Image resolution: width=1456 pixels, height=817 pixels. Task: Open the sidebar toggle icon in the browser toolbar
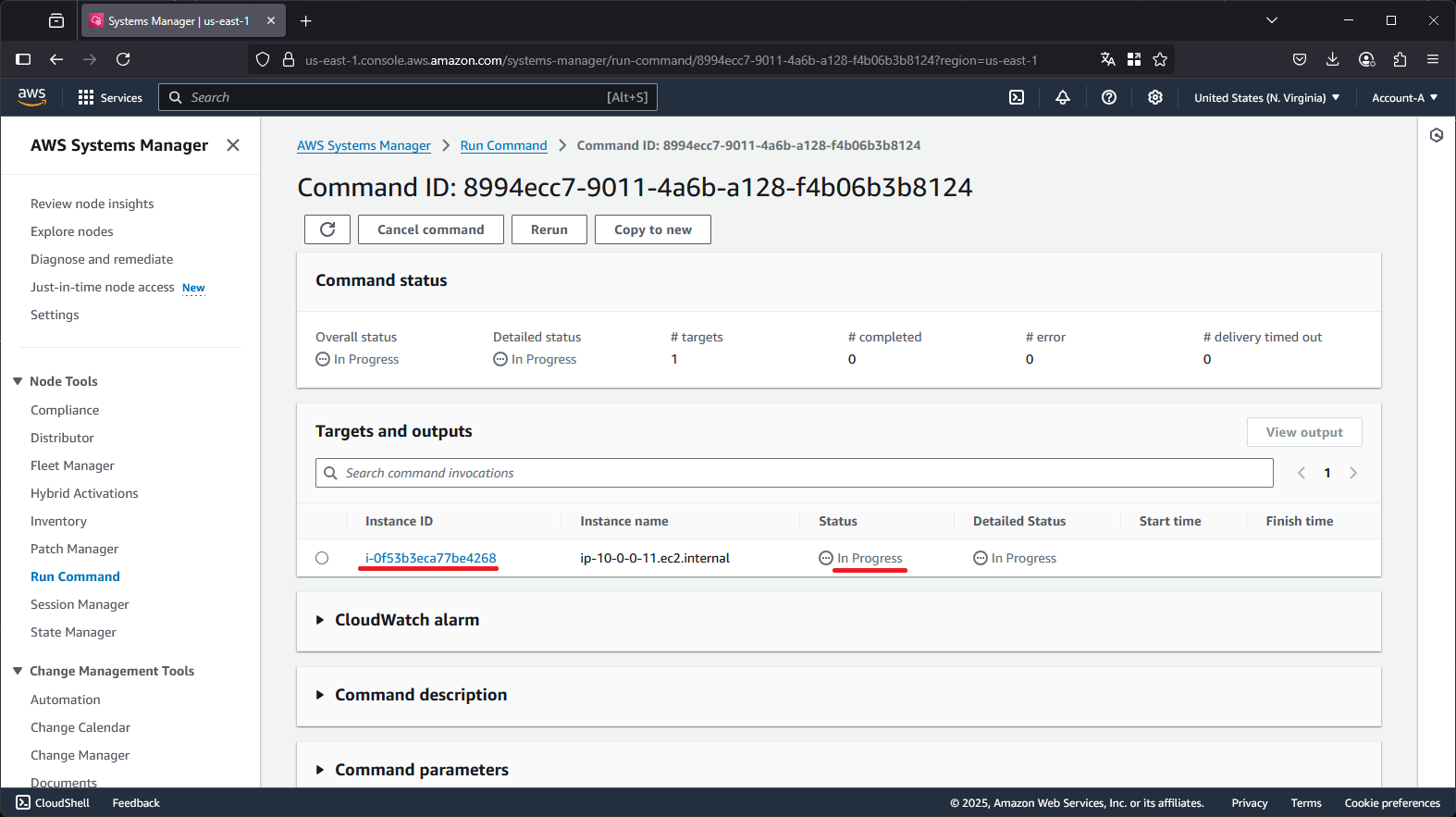coord(23,59)
